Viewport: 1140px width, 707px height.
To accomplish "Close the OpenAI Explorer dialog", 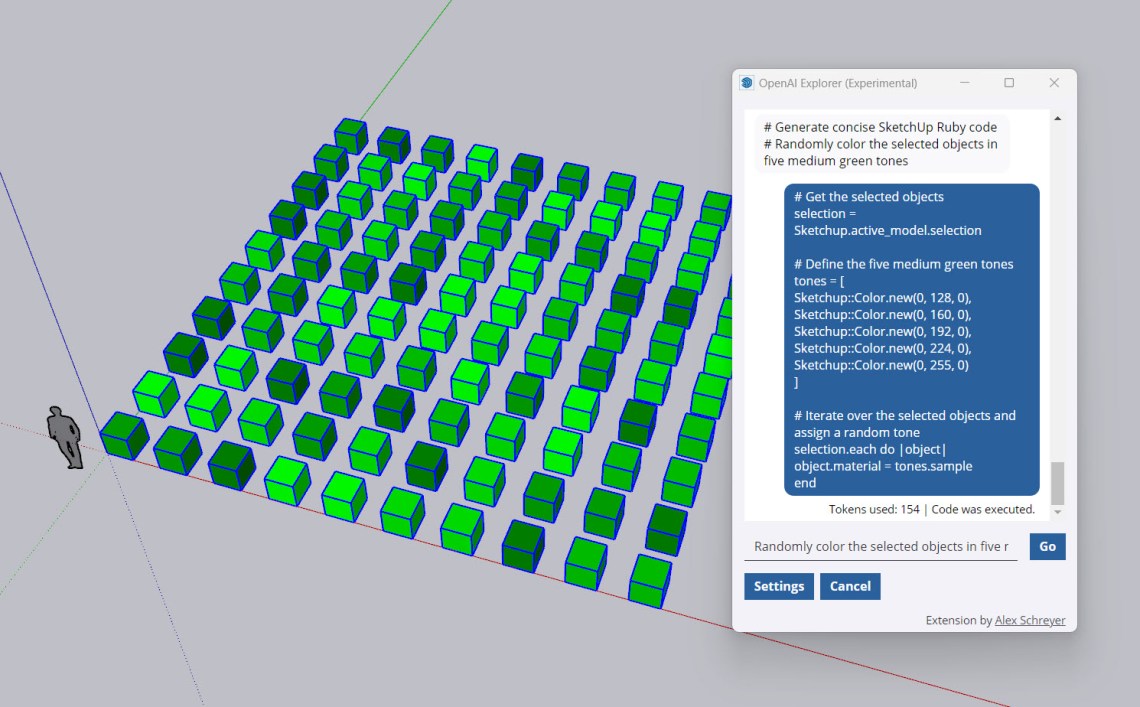I will pyautogui.click(x=1053, y=83).
